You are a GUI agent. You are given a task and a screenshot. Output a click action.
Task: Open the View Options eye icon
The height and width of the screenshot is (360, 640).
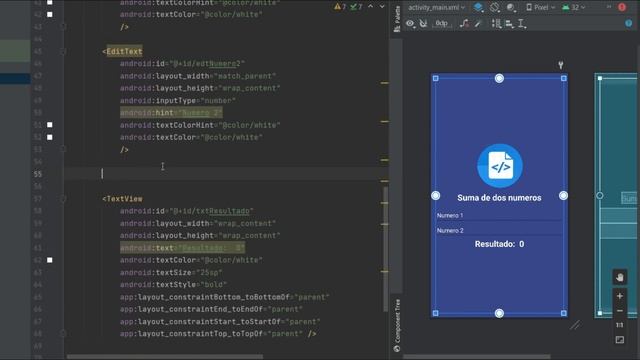(x=410, y=23)
